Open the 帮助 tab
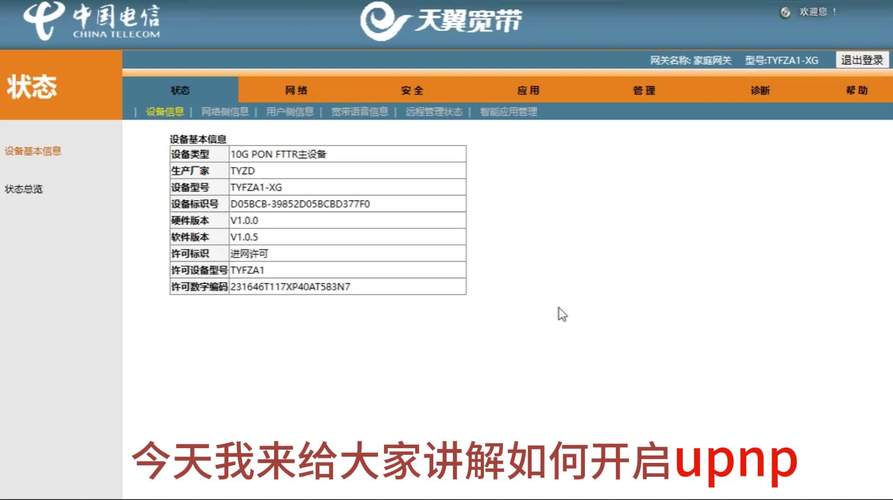 856,90
